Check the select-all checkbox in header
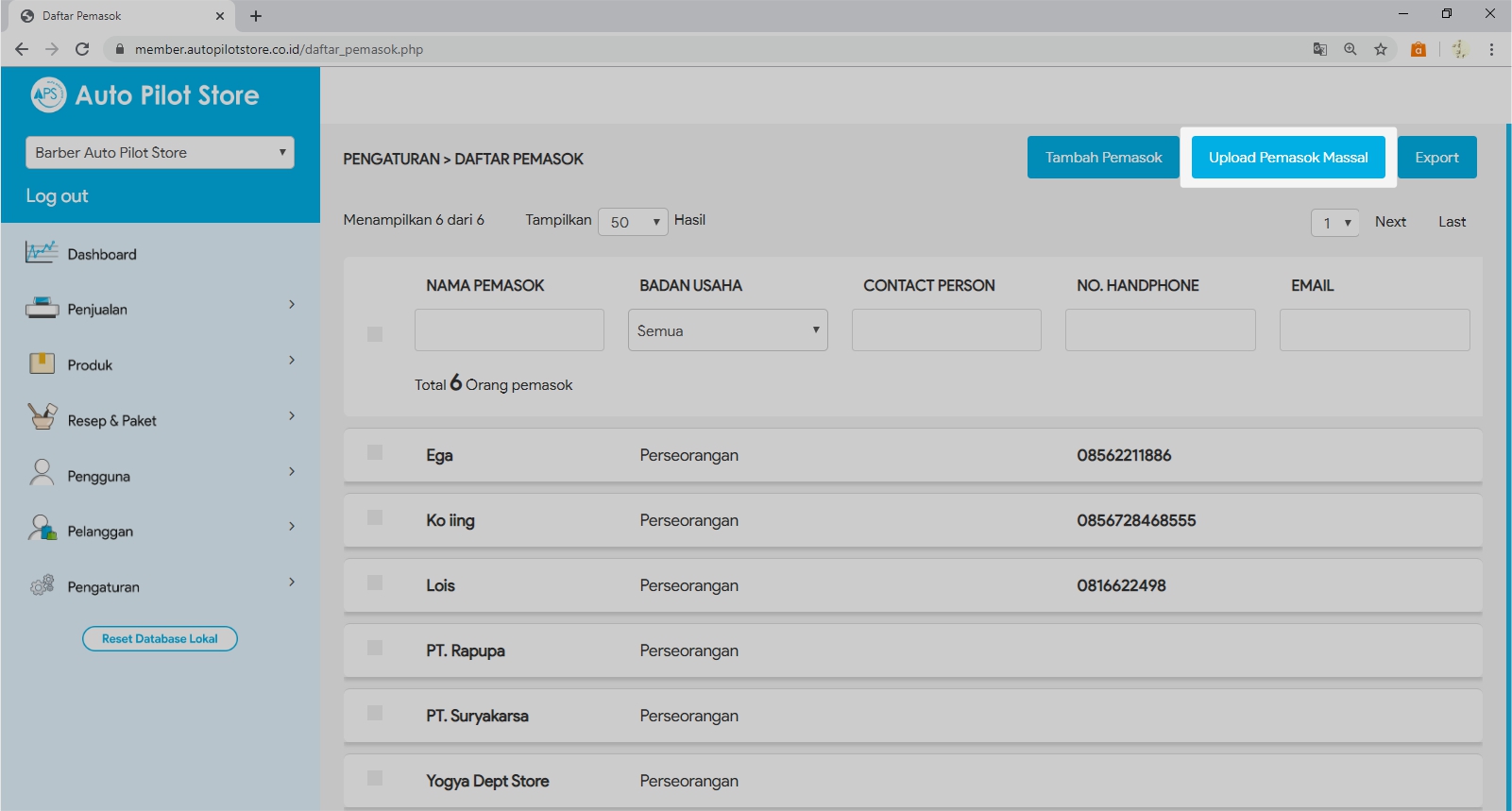Image resolution: width=1512 pixels, height=811 pixels. [375, 334]
